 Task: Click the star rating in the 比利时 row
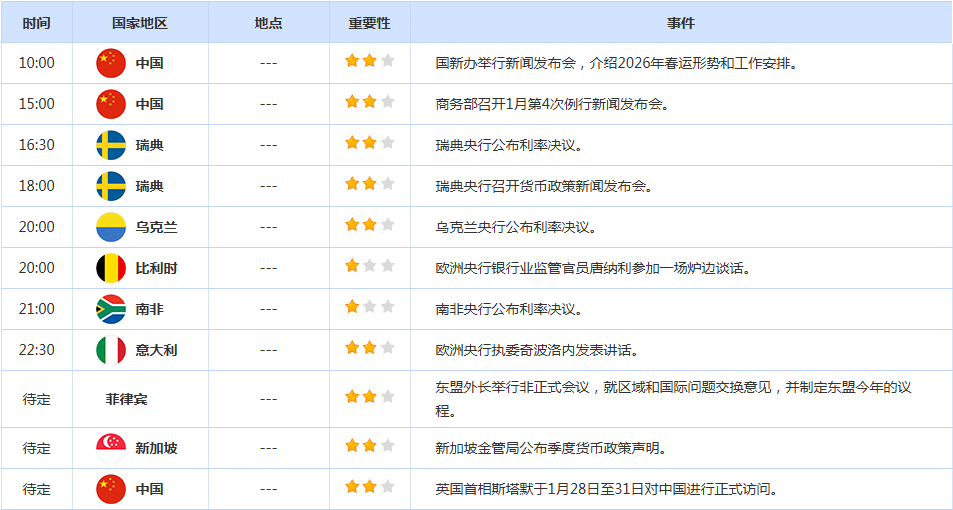point(369,266)
